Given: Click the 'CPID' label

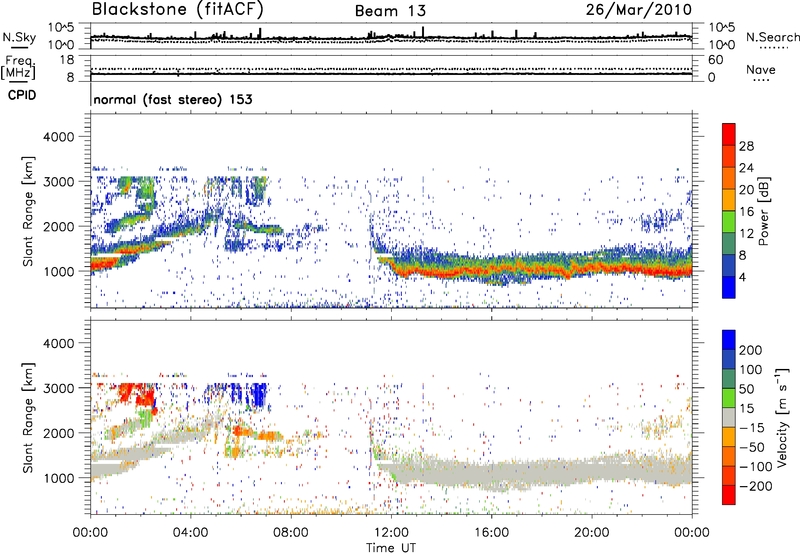Looking at the screenshot, I should (x=22, y=95).
